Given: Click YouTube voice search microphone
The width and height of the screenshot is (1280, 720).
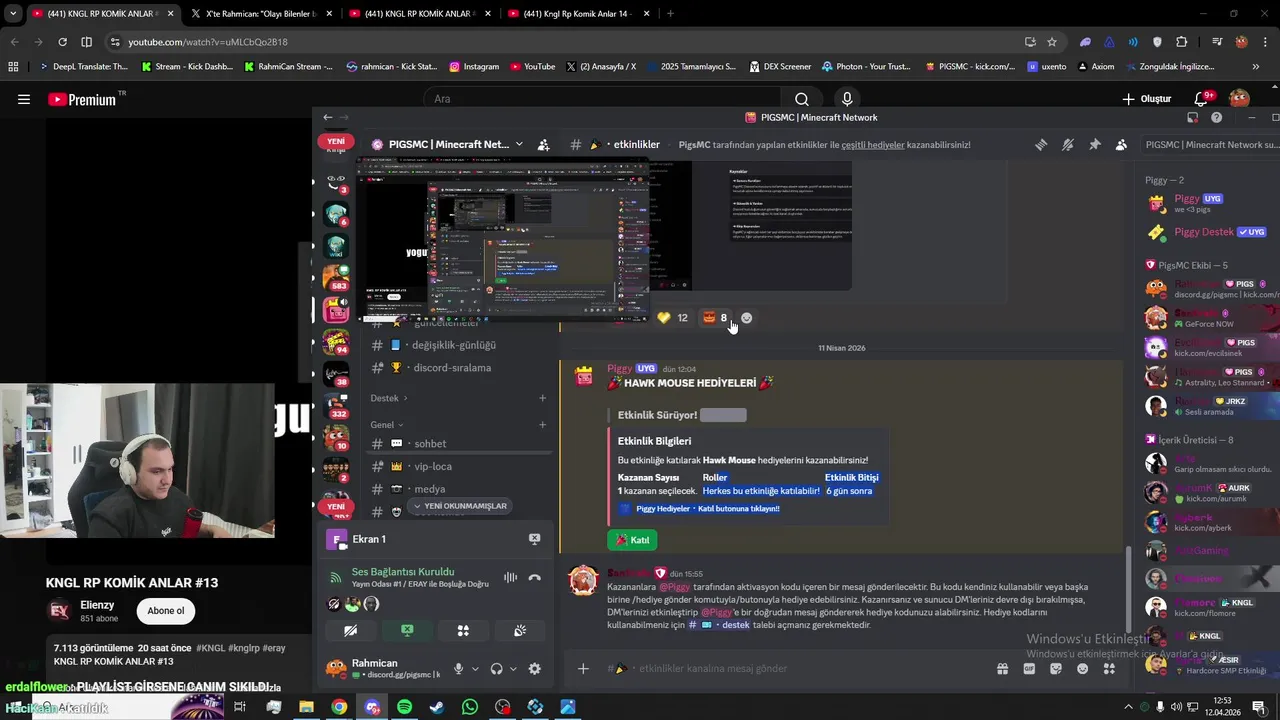Looking at the screenshot, I should pyautogui.click(x=847, y=99).
